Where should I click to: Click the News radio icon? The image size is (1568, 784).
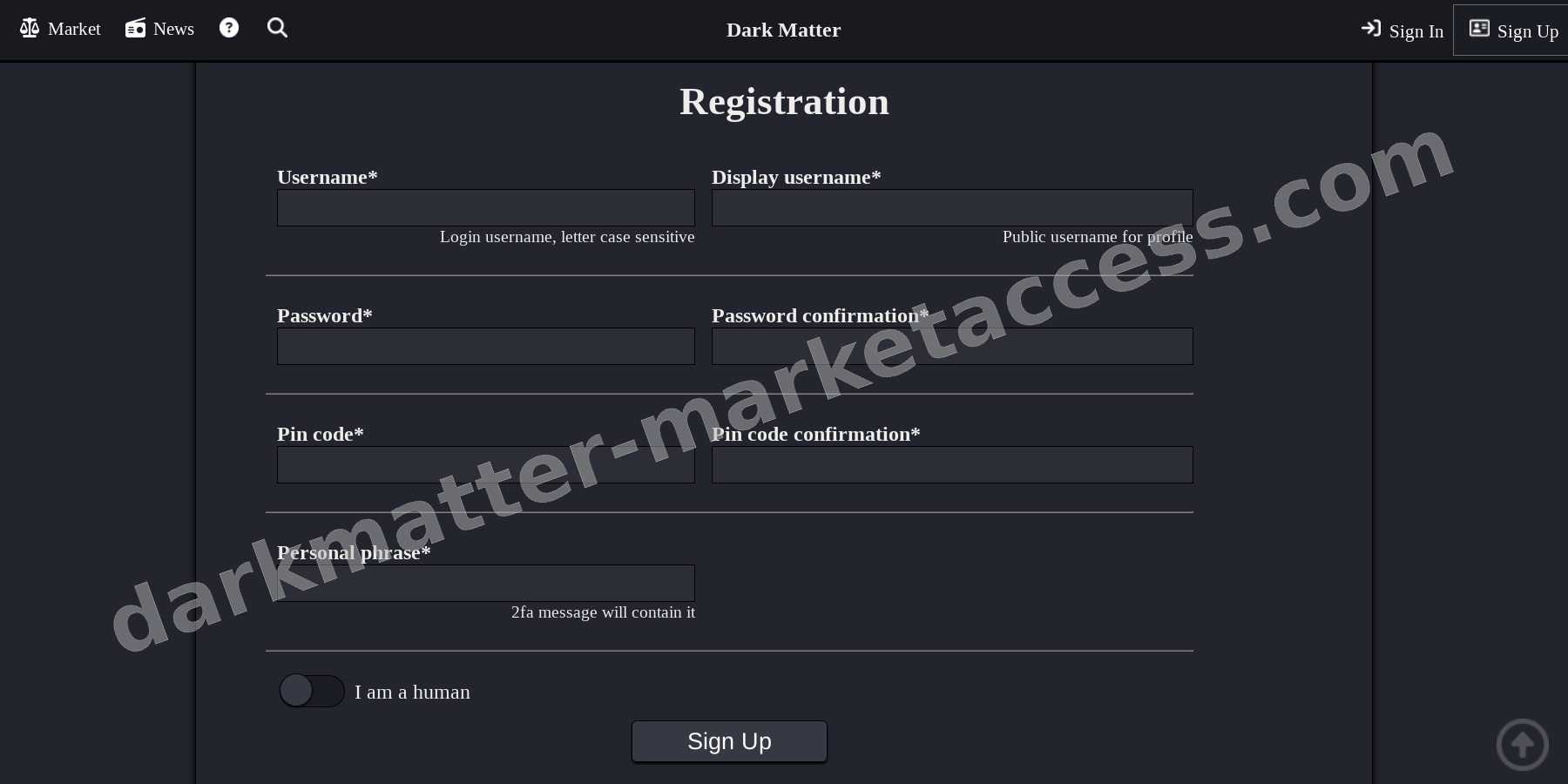(x=135, y=27)
